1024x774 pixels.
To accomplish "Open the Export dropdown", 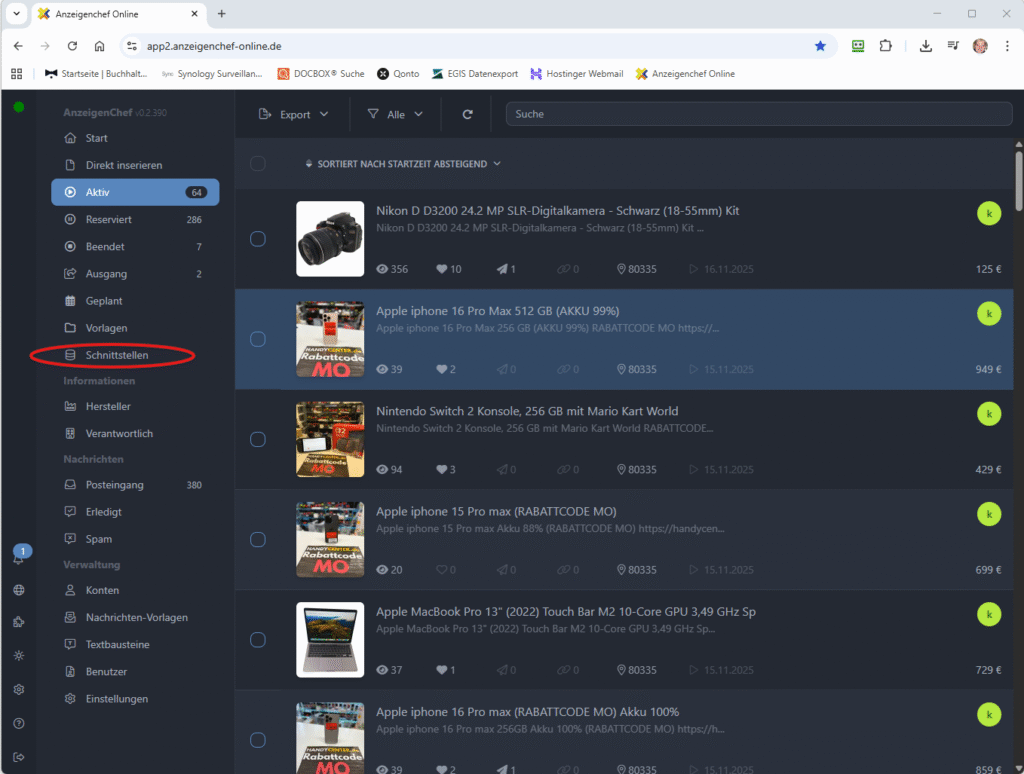I will [293, 114].
